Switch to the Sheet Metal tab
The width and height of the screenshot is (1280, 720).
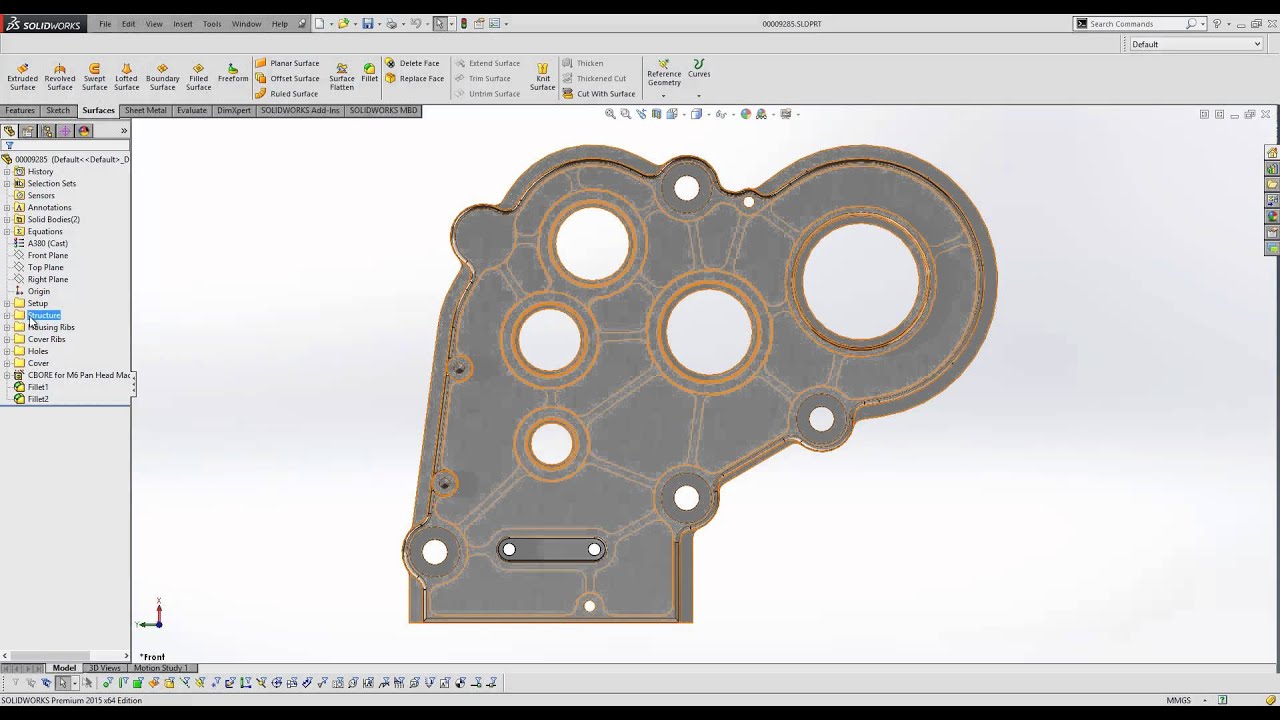click(x=146, y=110)
